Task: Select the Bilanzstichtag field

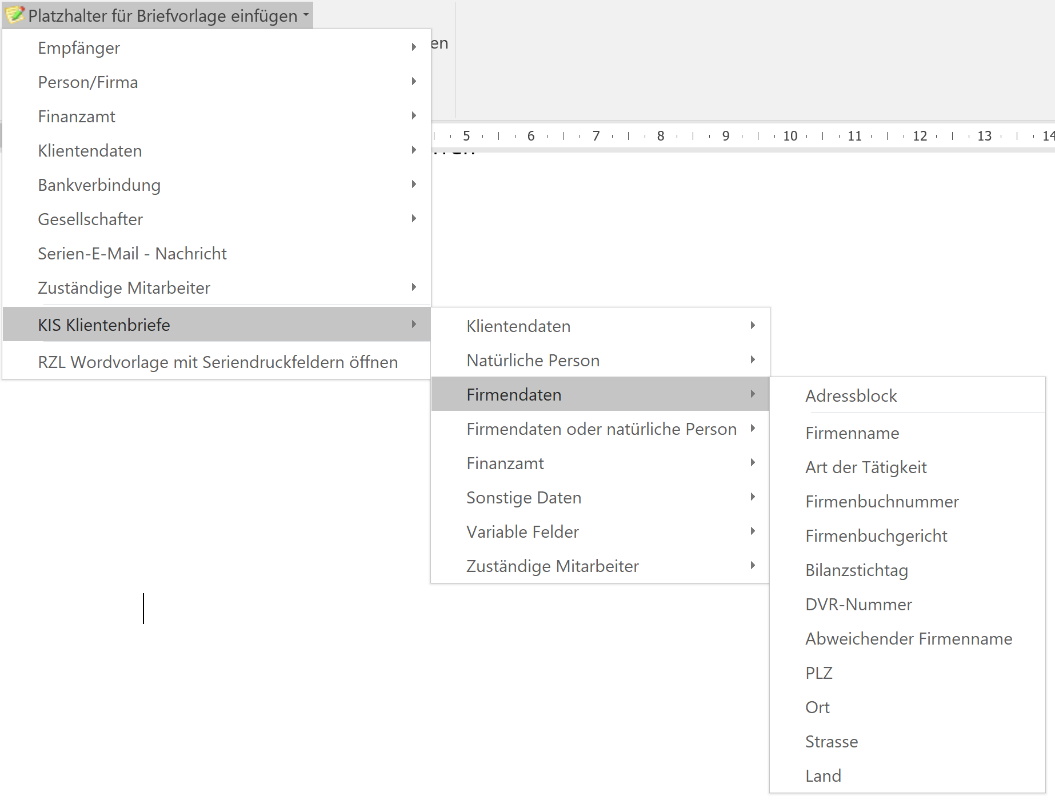Action: click(856, 570)
